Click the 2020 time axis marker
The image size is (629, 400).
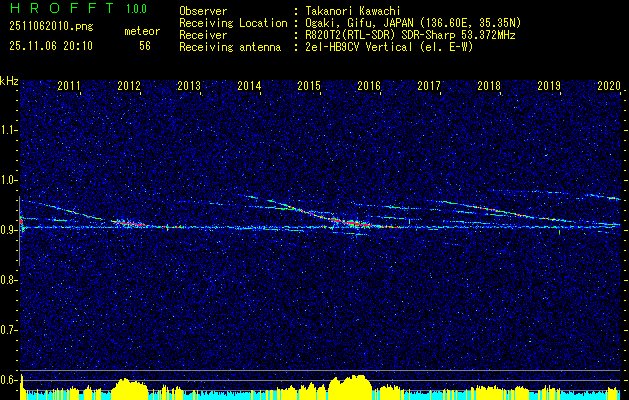tap(609, 85)
